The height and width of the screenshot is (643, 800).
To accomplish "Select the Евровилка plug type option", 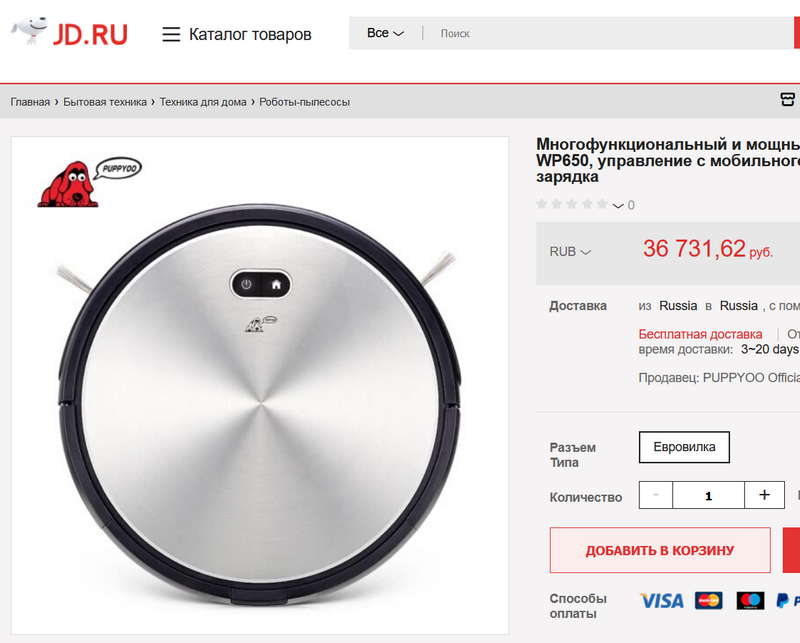I will pyautogui.click(x=684, y=447).
